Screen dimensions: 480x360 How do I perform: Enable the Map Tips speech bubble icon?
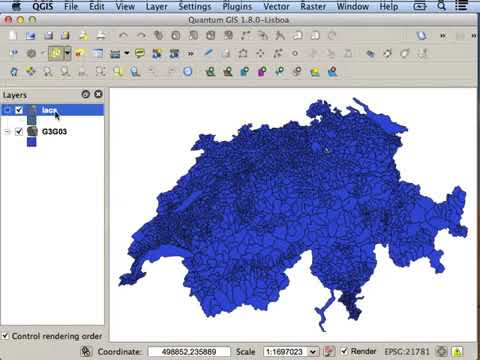[140, 53]
